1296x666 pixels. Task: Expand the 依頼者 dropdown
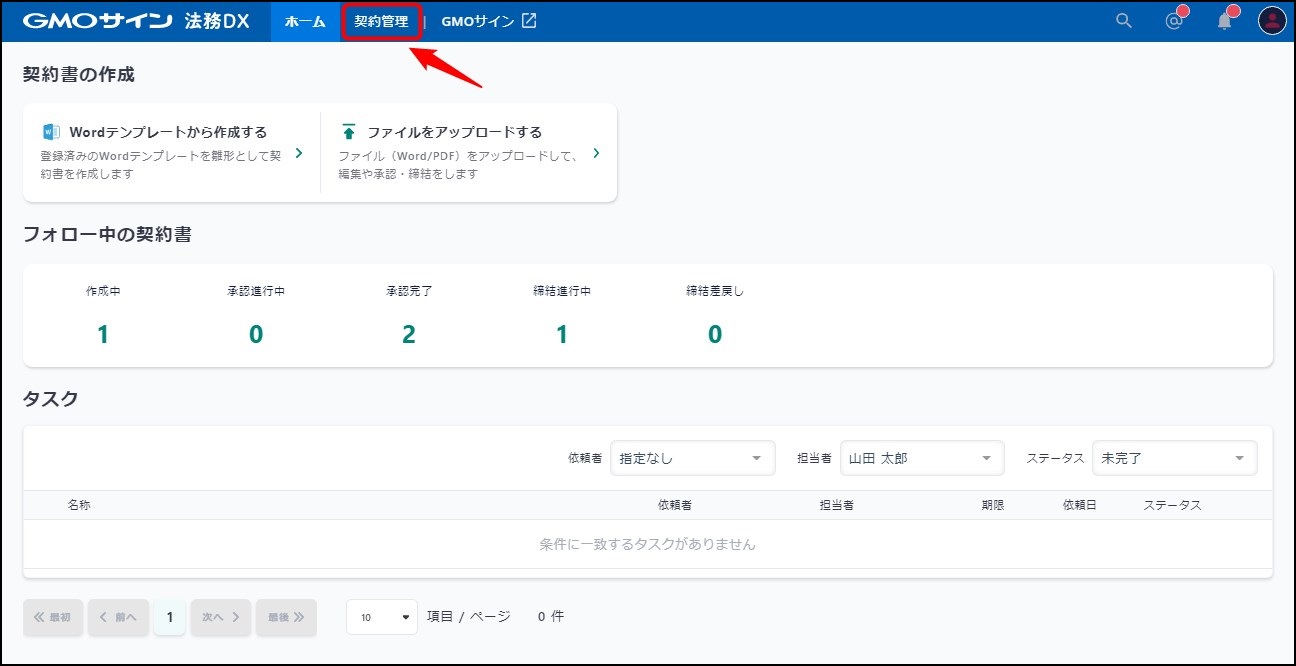point(692,458)
